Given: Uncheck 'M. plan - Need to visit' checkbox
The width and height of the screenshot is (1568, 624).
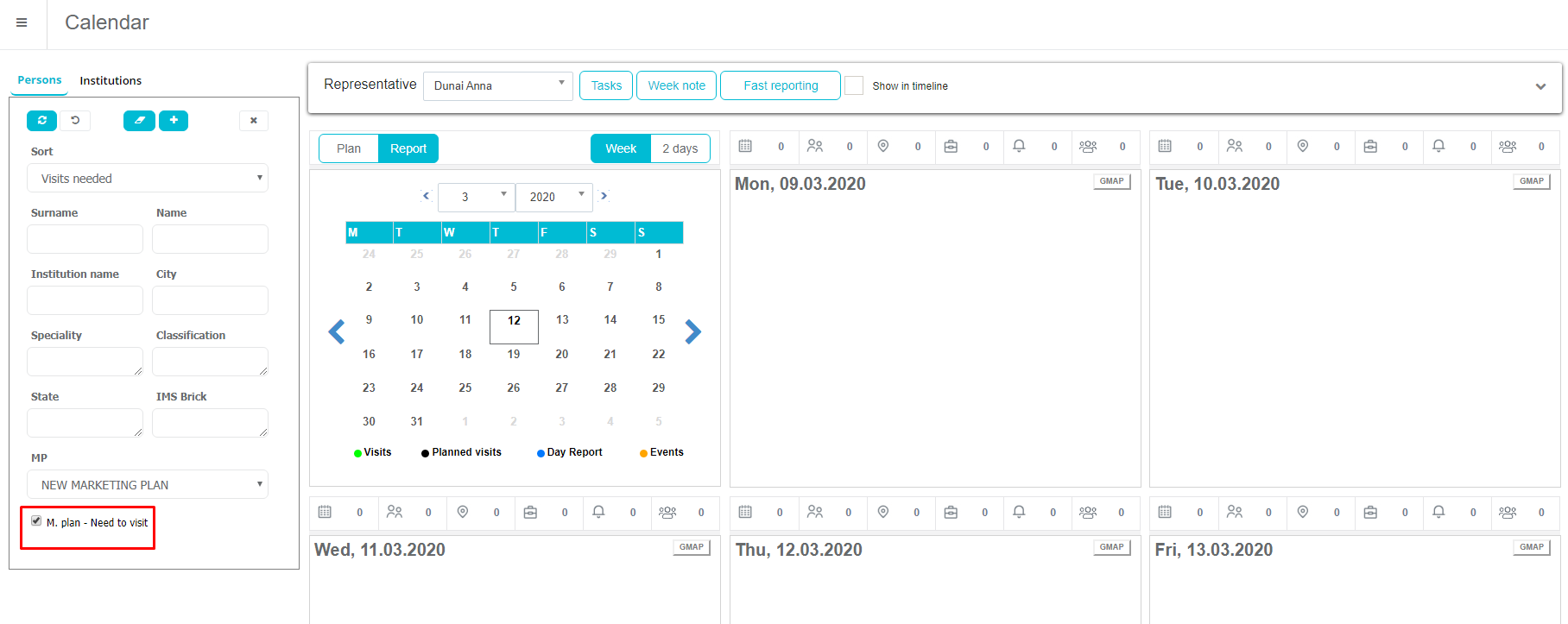Looking at the screenshot, I should click(36, 521).
